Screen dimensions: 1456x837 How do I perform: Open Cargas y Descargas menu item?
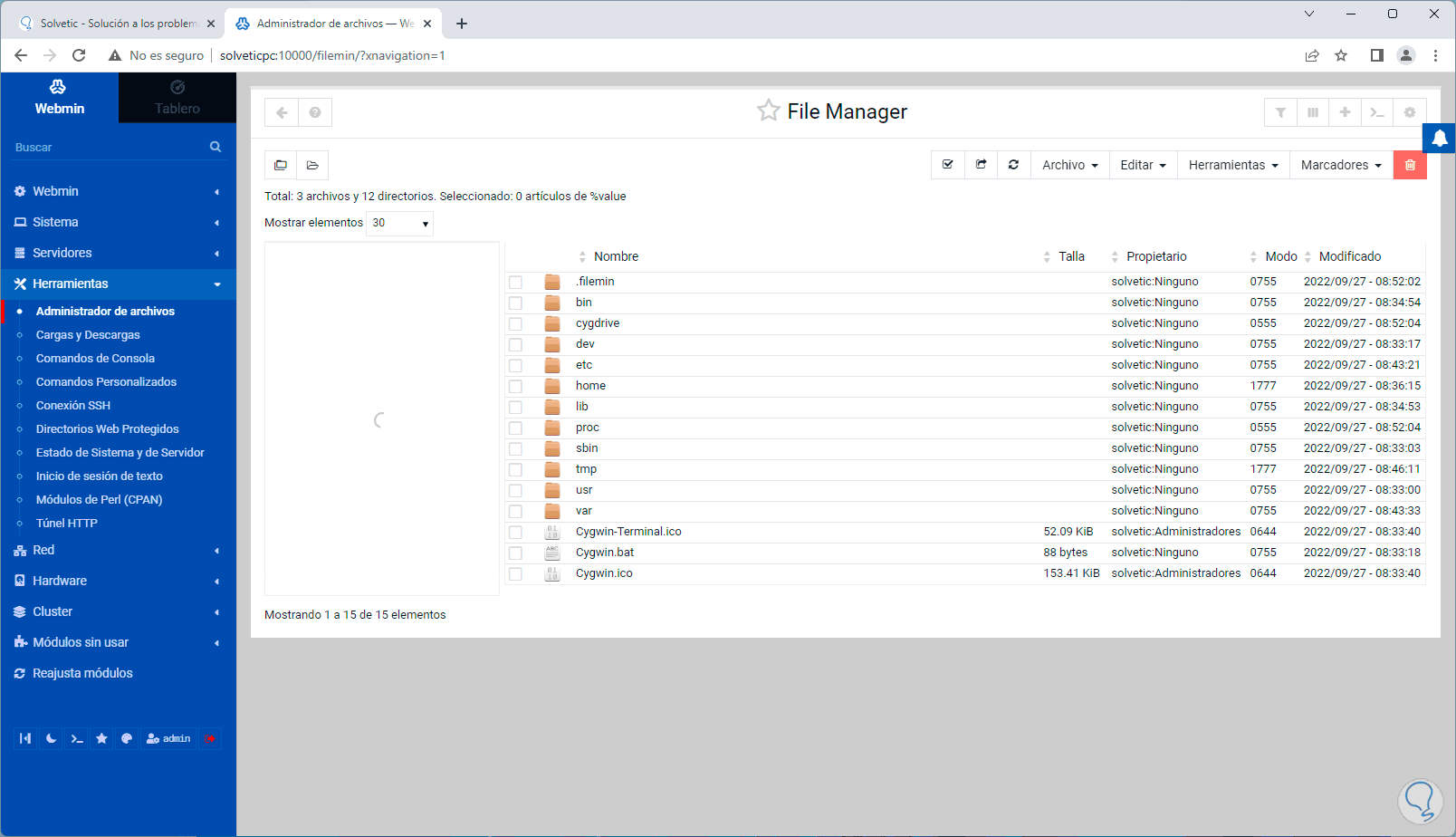tap(88, 335)
